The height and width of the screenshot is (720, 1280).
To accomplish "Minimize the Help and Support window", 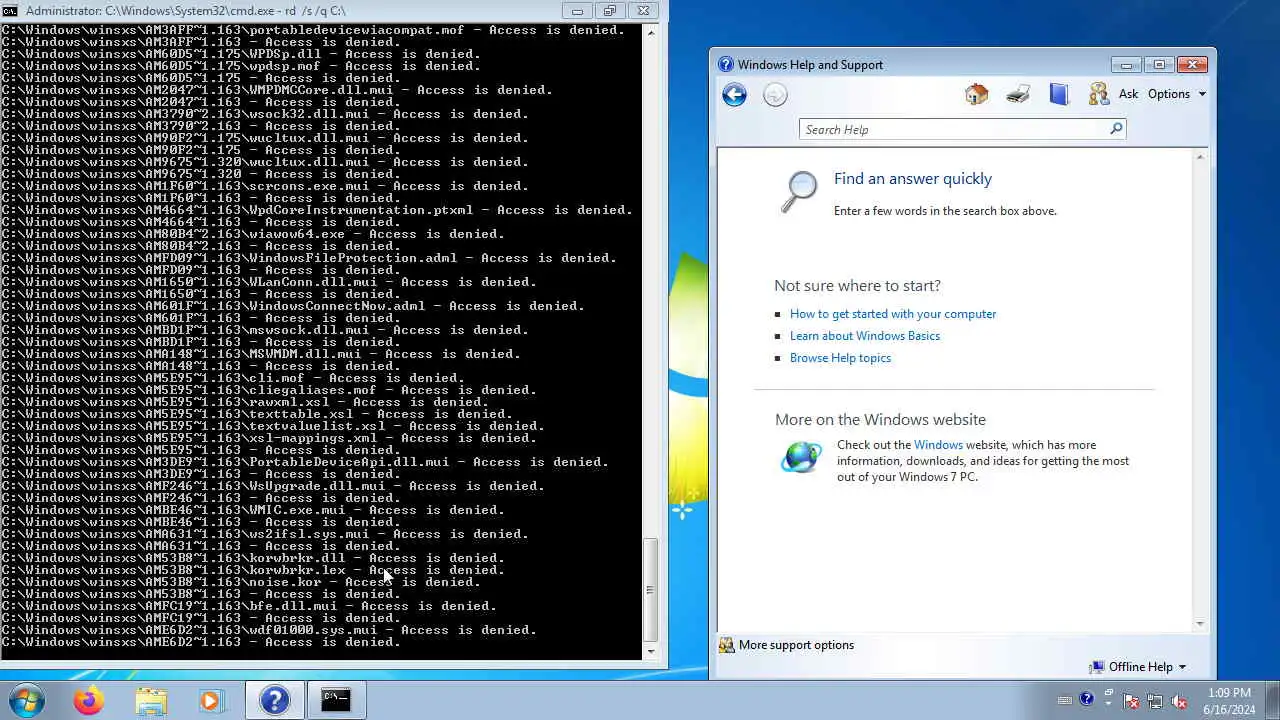I will pos(1127,64).
